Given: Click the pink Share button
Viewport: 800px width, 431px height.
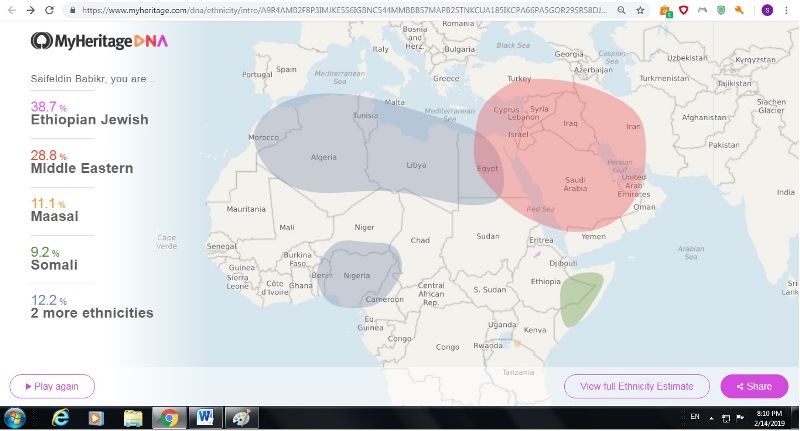Looking at the screenshot, I should click(x=754, y=386).
